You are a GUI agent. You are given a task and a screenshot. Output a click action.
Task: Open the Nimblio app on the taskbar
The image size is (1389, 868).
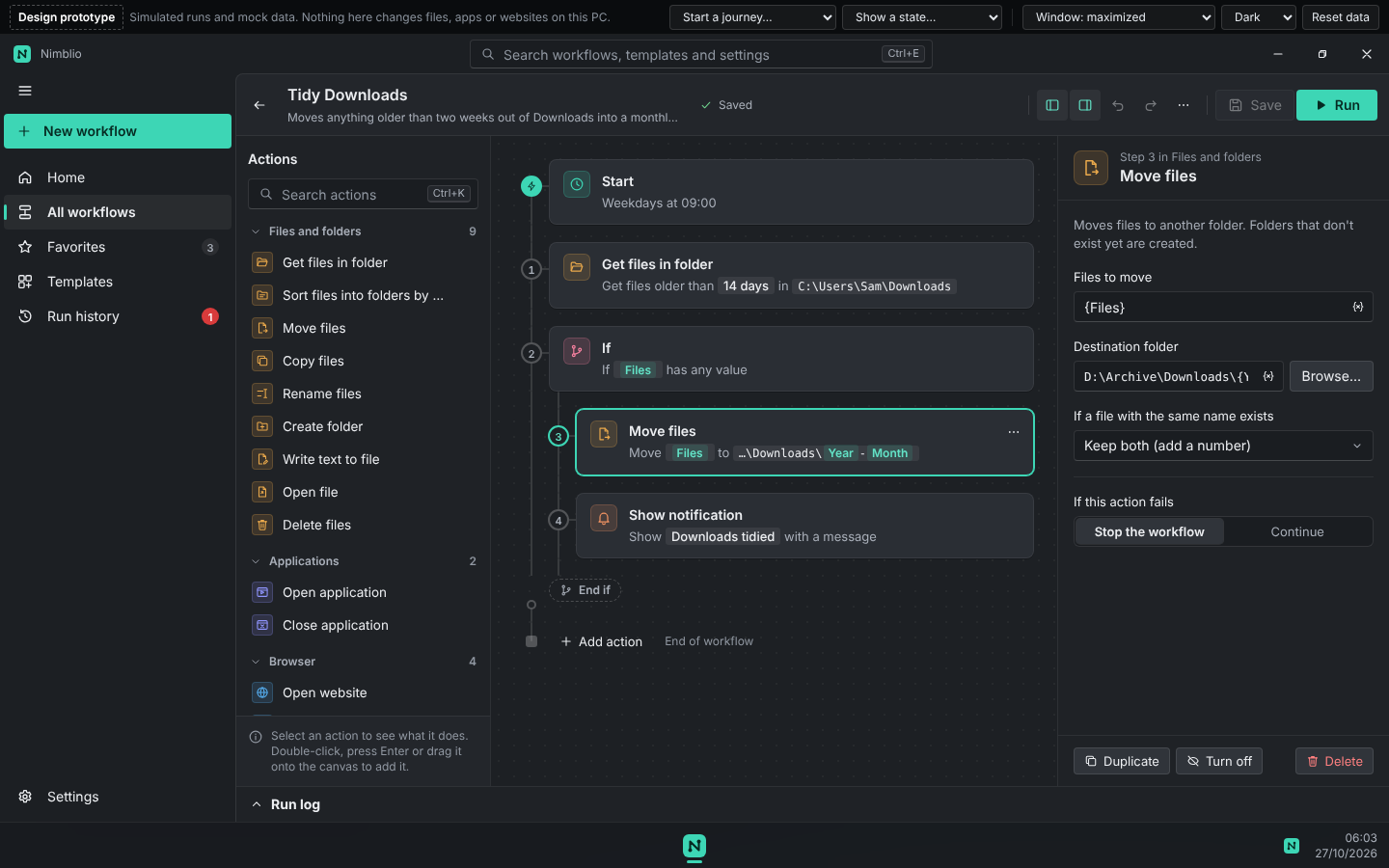(694, 847)
